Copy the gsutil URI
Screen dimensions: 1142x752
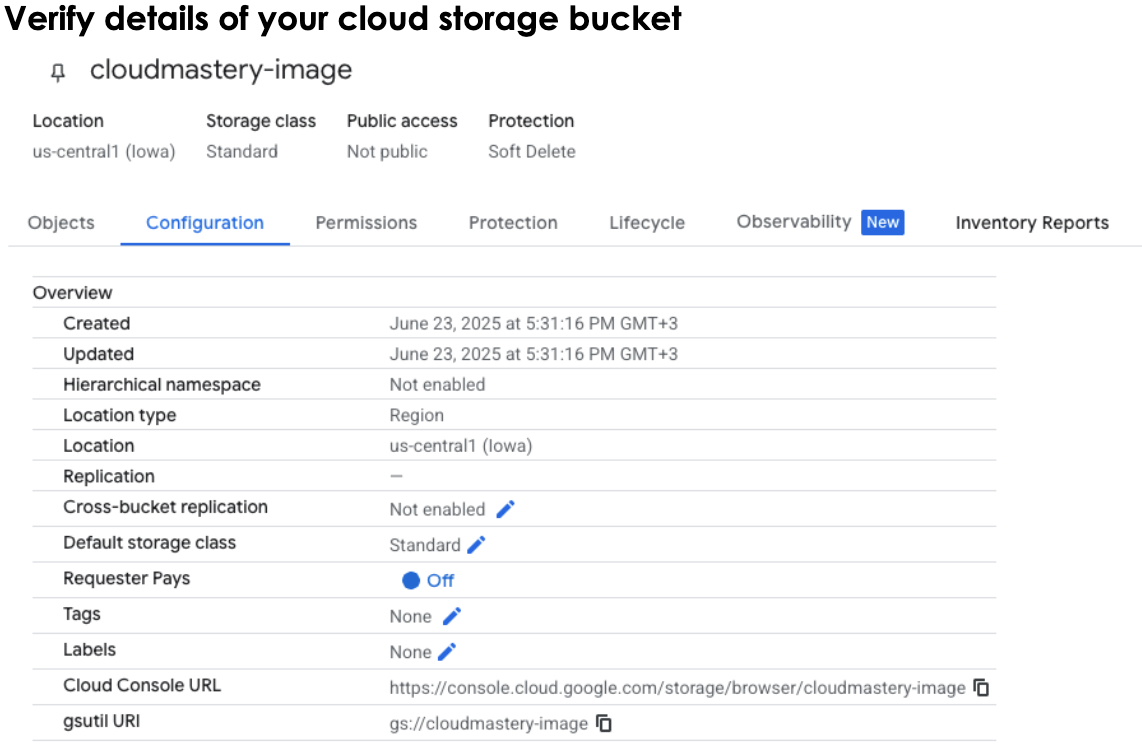coord(604,723)
